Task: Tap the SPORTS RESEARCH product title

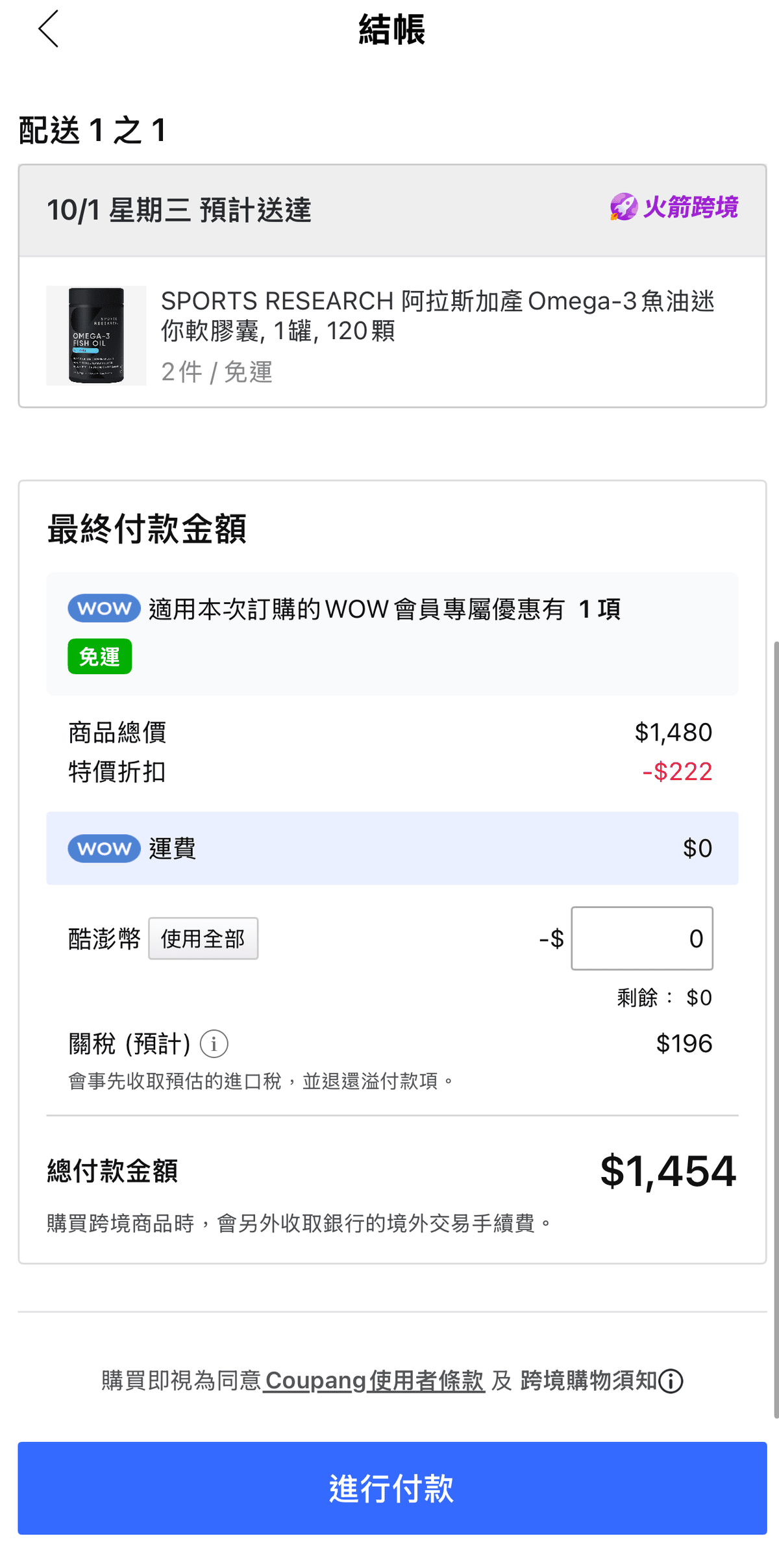Action: point(437,316)
